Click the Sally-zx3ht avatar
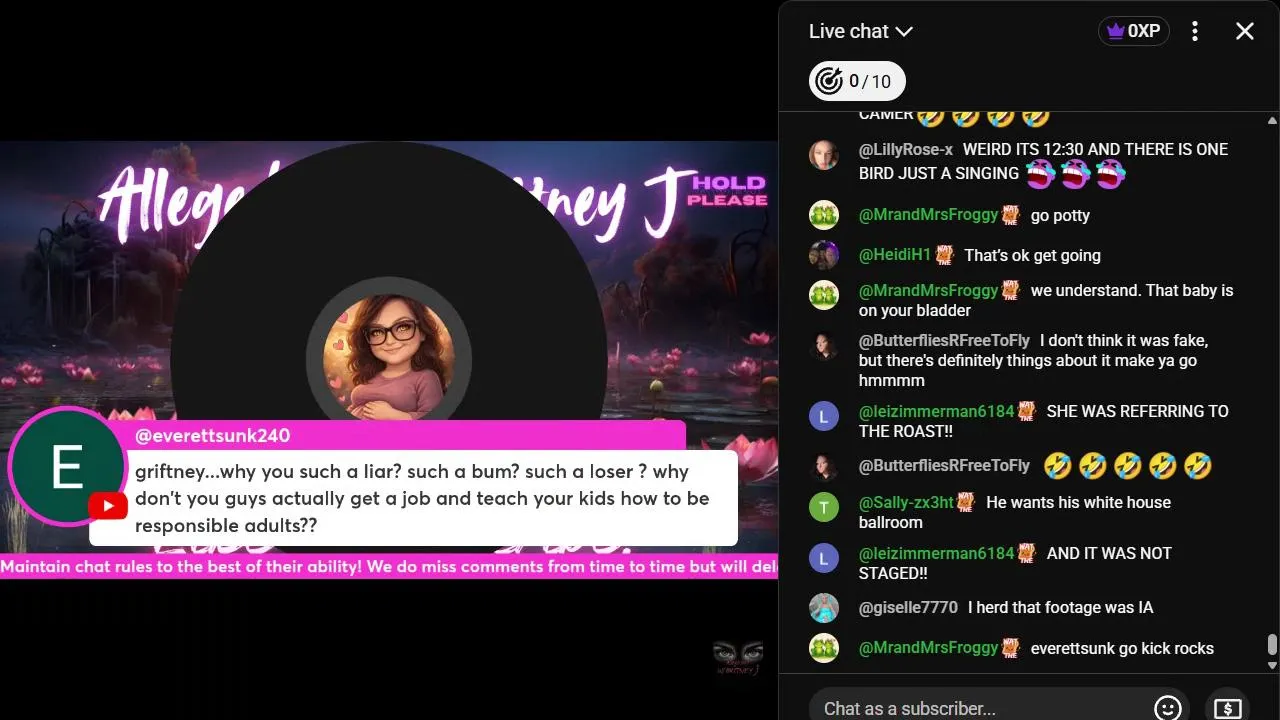This screenshot has width=1280, height=720. [x=823, y=507]
